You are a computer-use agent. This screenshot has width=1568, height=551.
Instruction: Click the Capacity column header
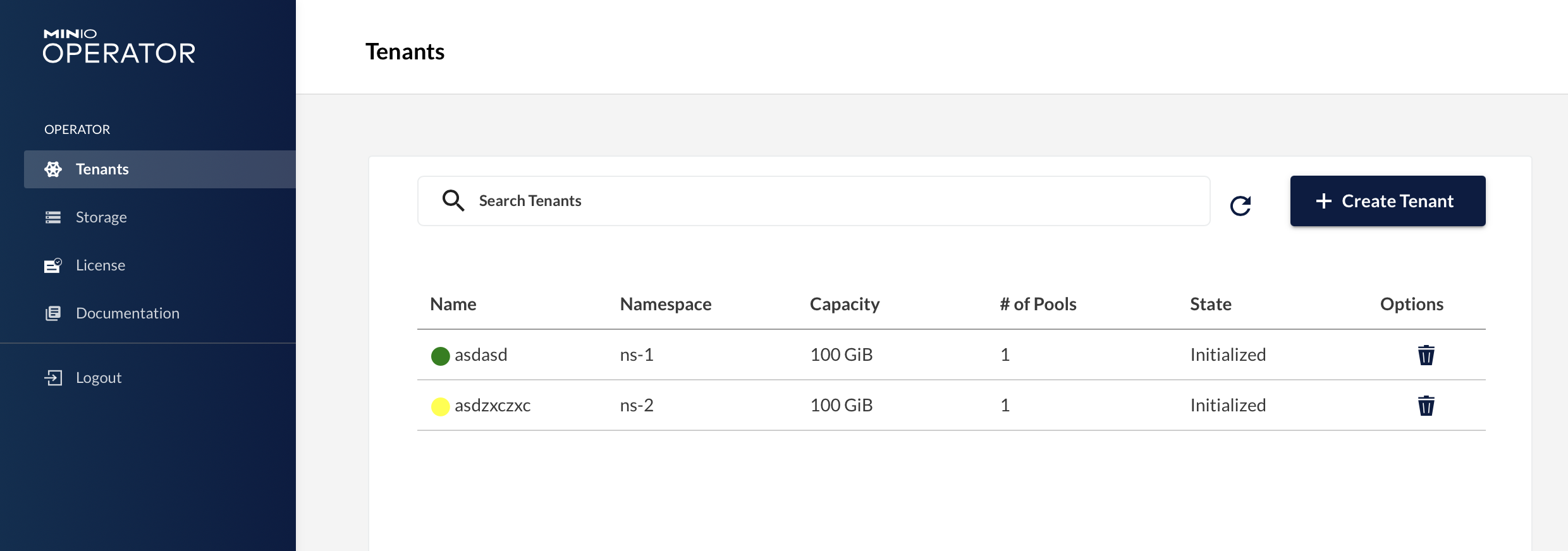pos(845,305)
